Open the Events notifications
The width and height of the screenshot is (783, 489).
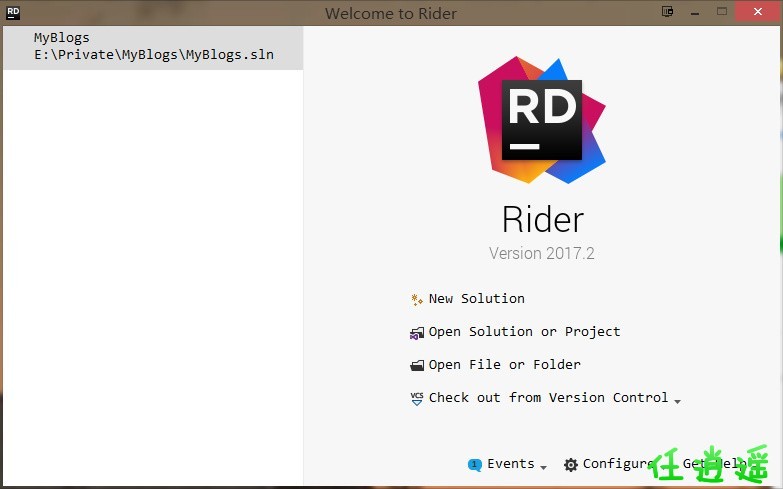coord(510,464)
